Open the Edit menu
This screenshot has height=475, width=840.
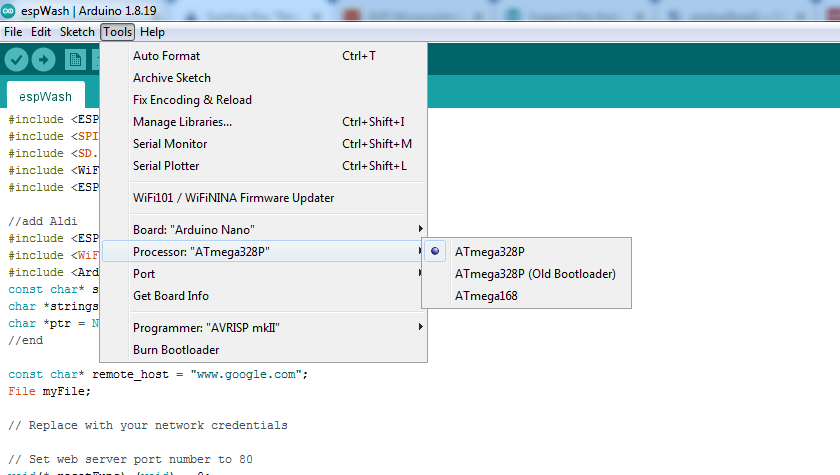click(x=41, y=32)
